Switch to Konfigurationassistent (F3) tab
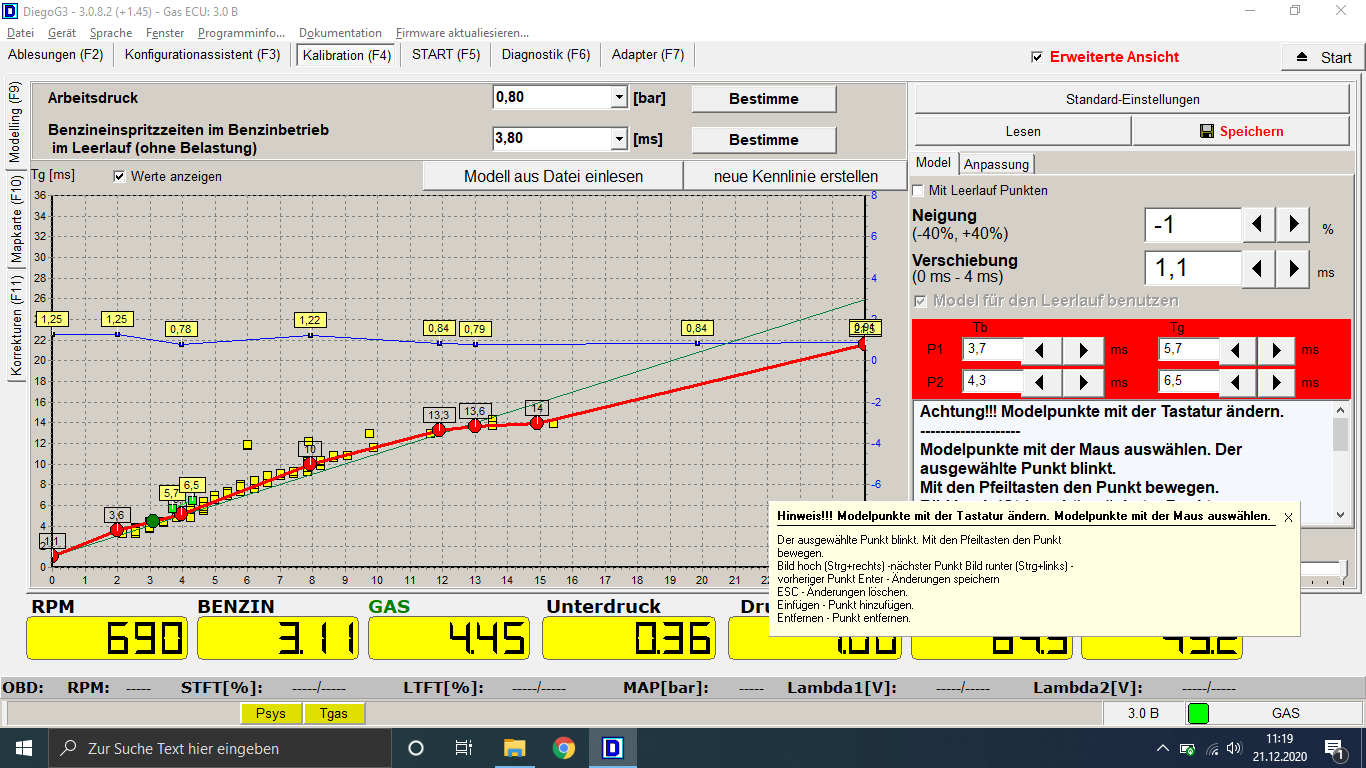This screenshot has width=1366, height=768. [202, 54]
